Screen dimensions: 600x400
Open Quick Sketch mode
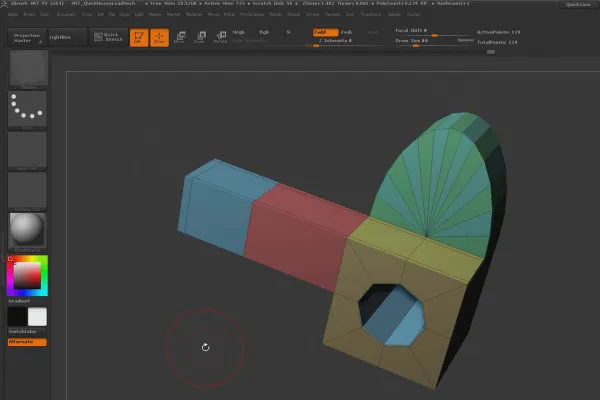click(109, 37)
